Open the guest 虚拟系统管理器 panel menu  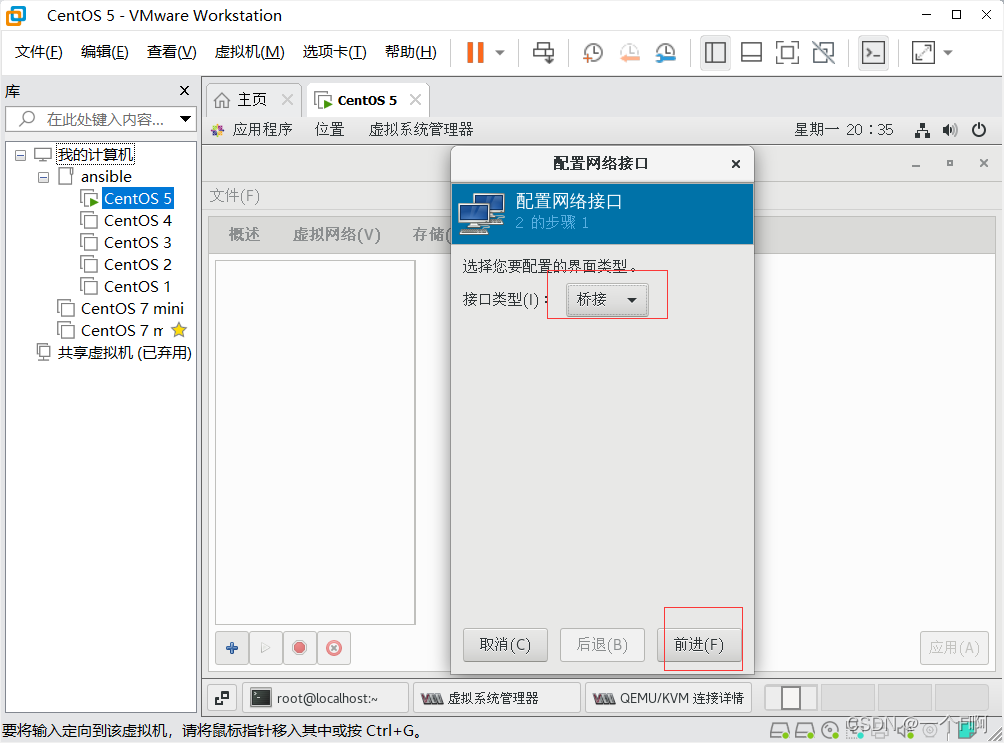[x=421, y=130]
